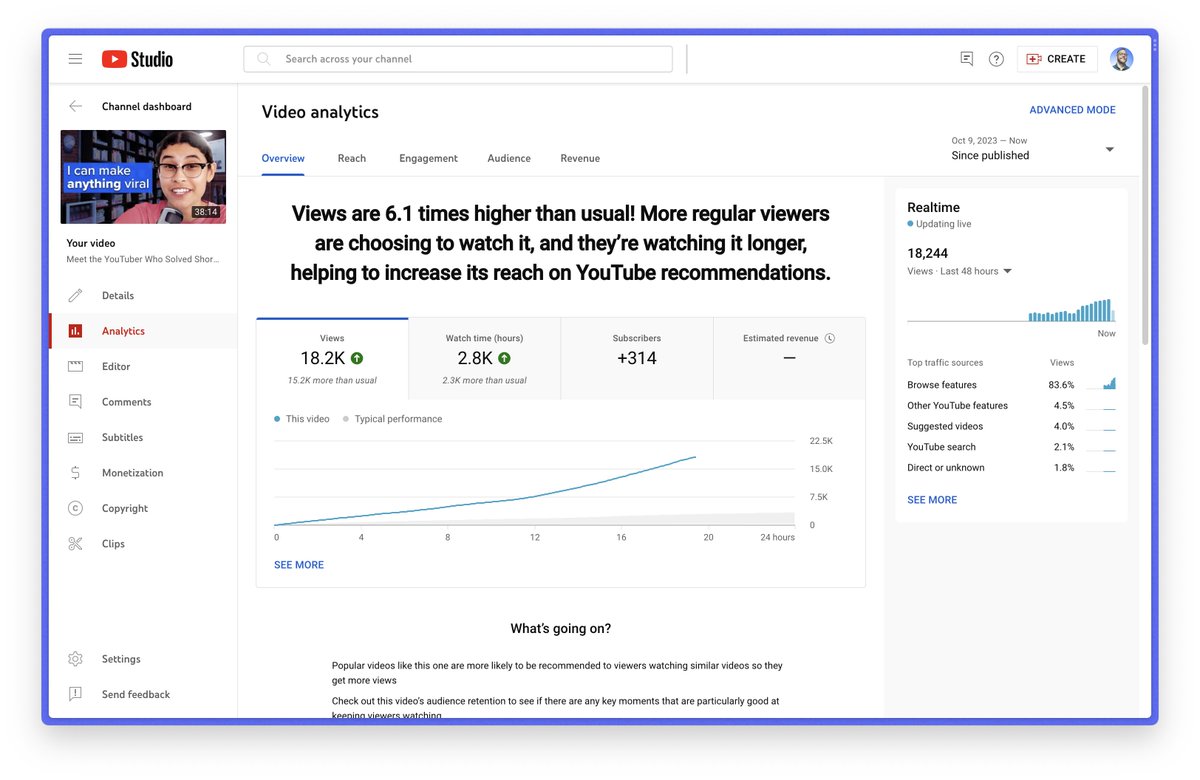This screenshot has height=780, width=1200.
Task: Open Comments in the sidebar
Action: [143, 402]
